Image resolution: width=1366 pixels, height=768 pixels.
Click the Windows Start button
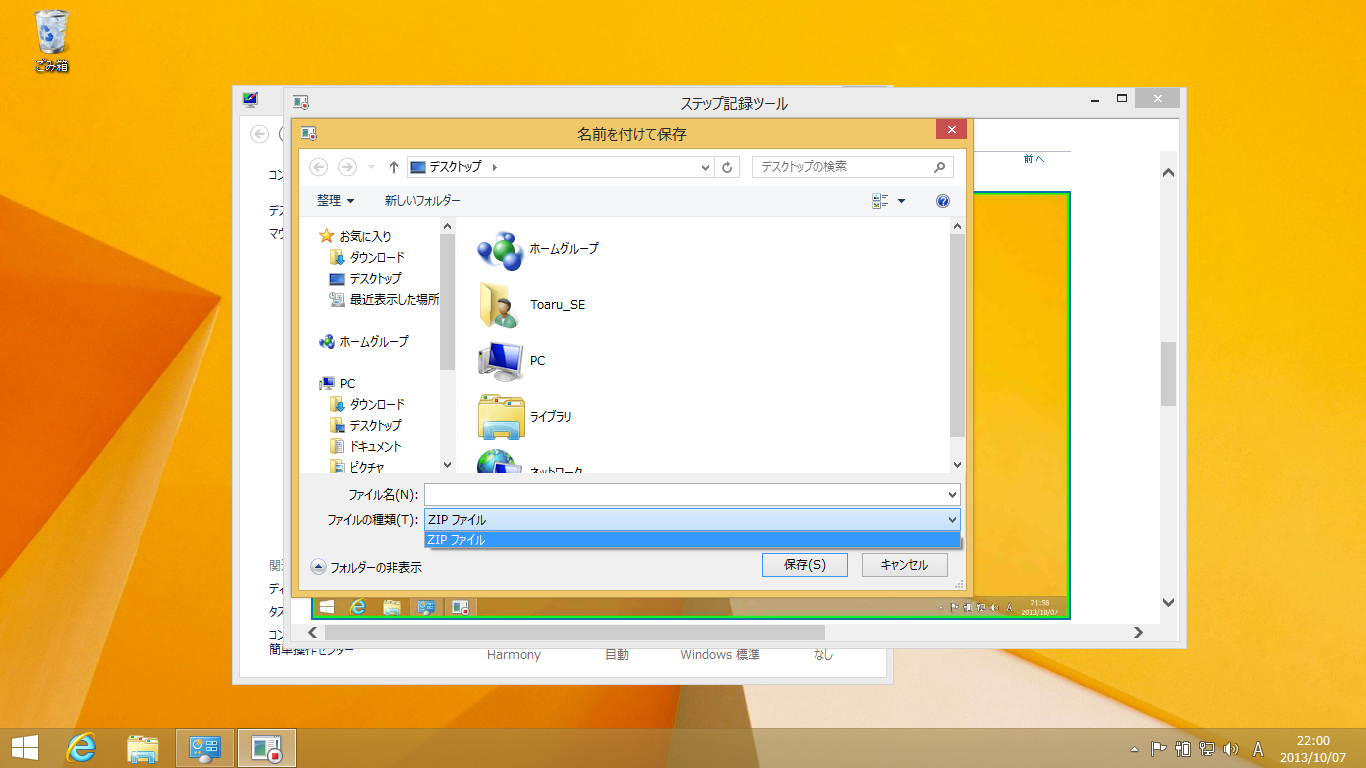25,747
